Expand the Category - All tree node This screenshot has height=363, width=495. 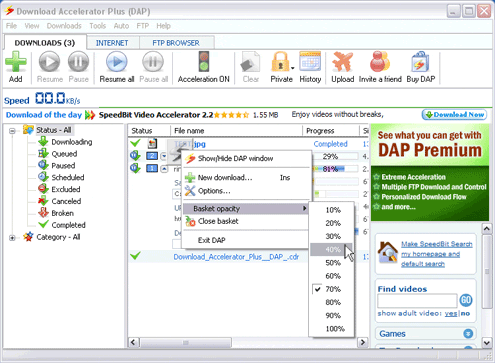click(12, 238)
